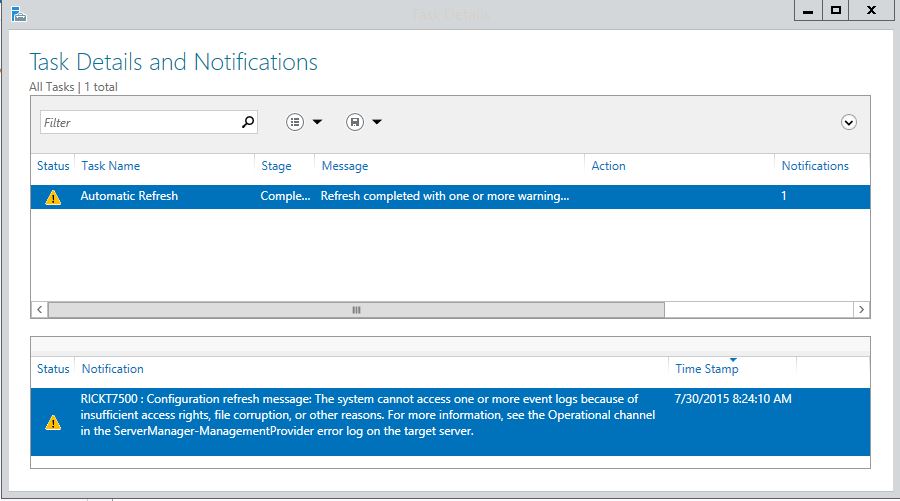Close the Task Details window
This screenshot has width=900, height=501.
click(x=871, y=10)
